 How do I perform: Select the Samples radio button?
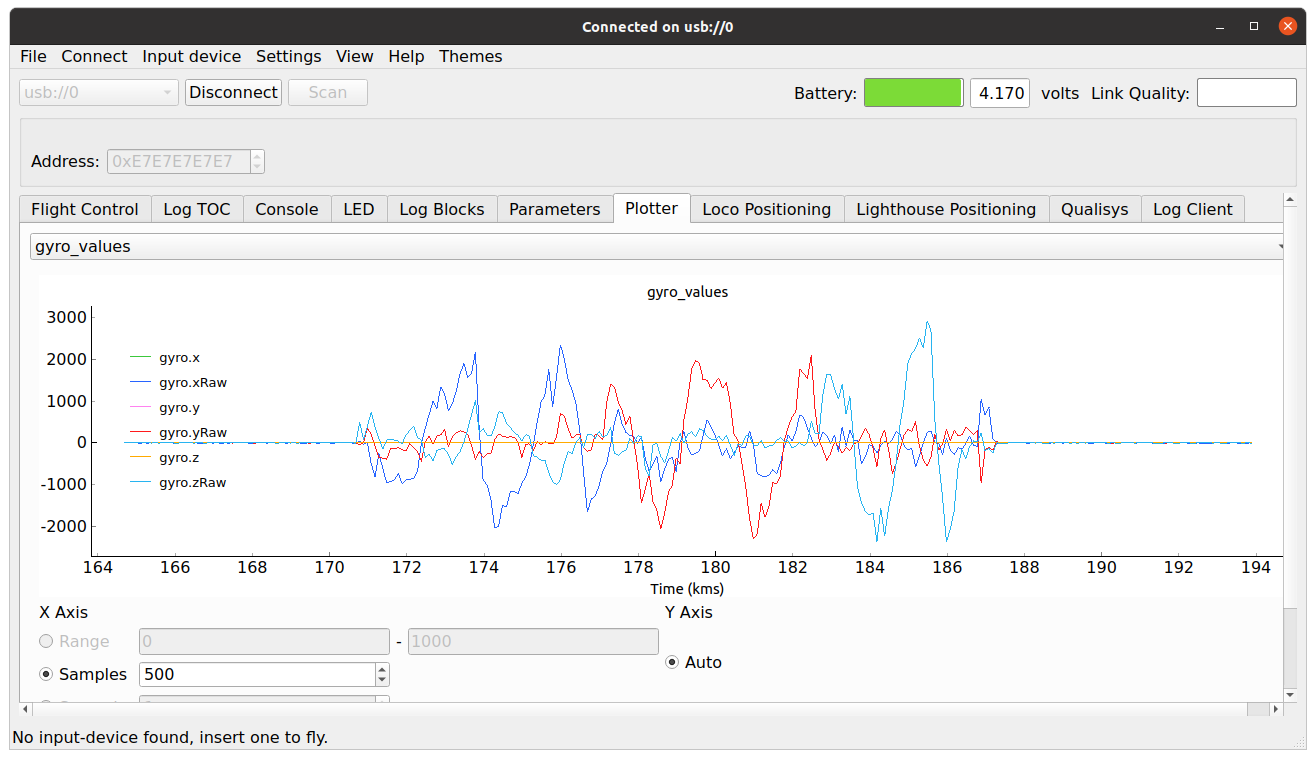click(46, 675)
